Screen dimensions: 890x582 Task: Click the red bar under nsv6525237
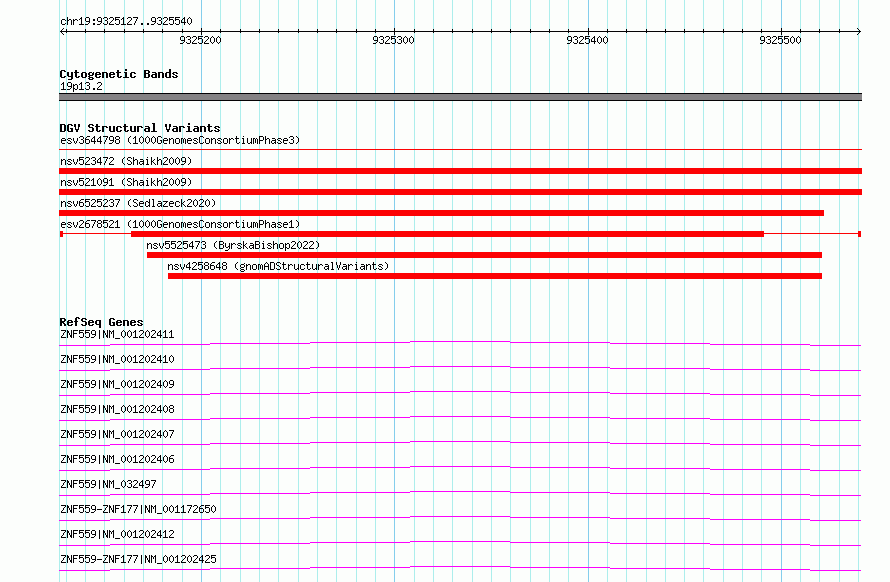[442, 213]
